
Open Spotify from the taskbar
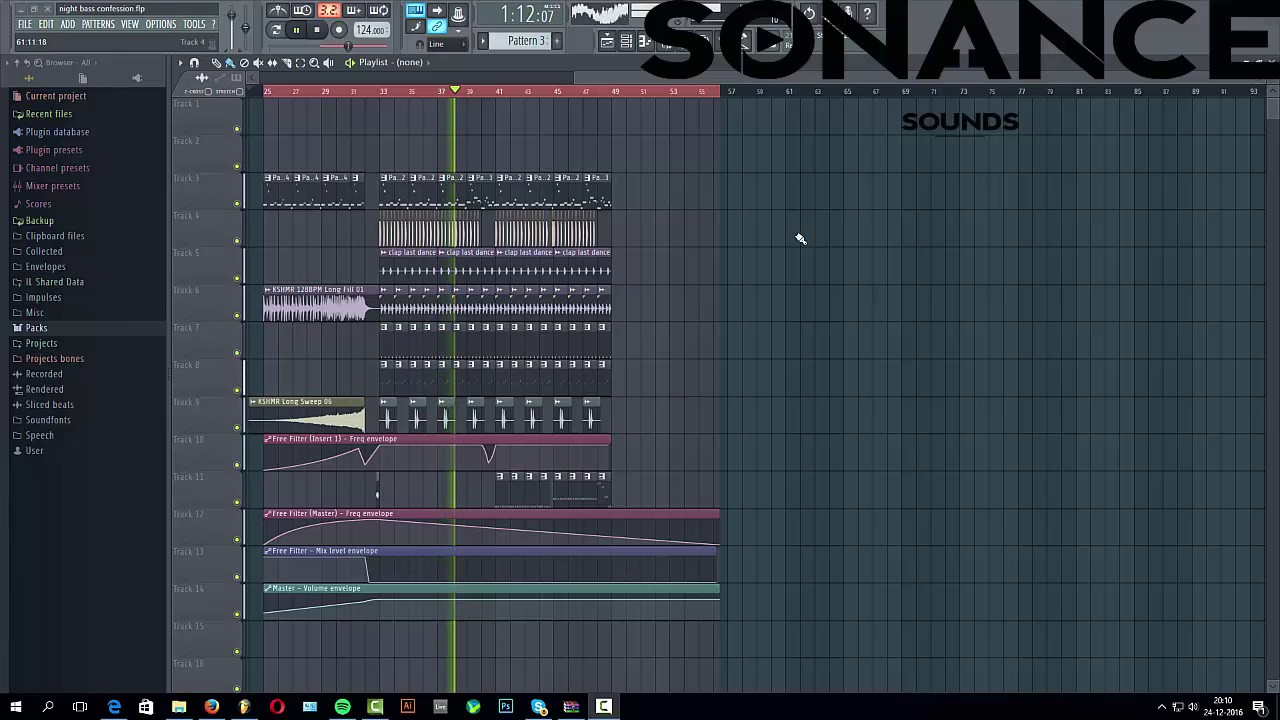coord(342,707)
